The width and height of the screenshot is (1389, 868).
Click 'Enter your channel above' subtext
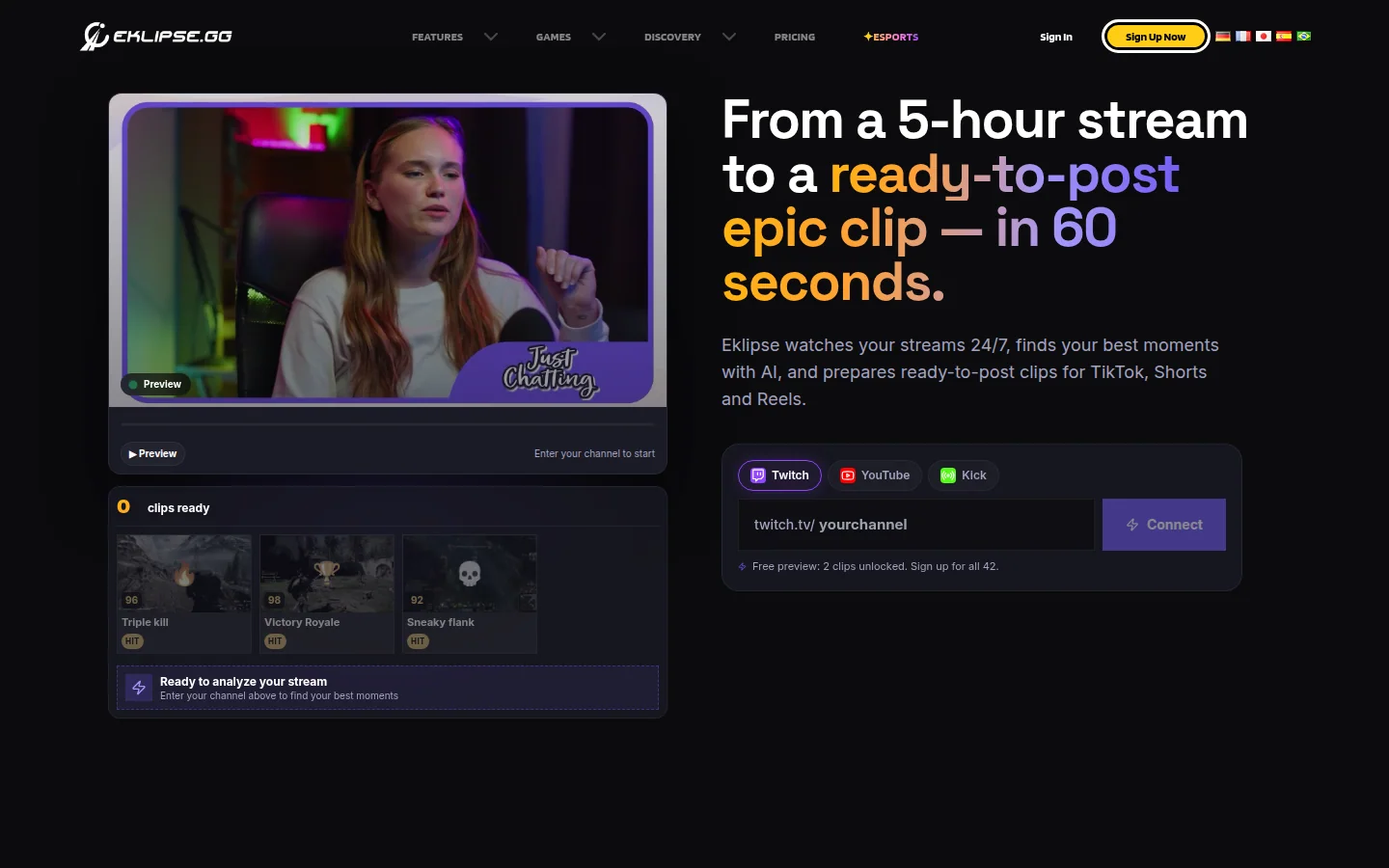point(279,696)
